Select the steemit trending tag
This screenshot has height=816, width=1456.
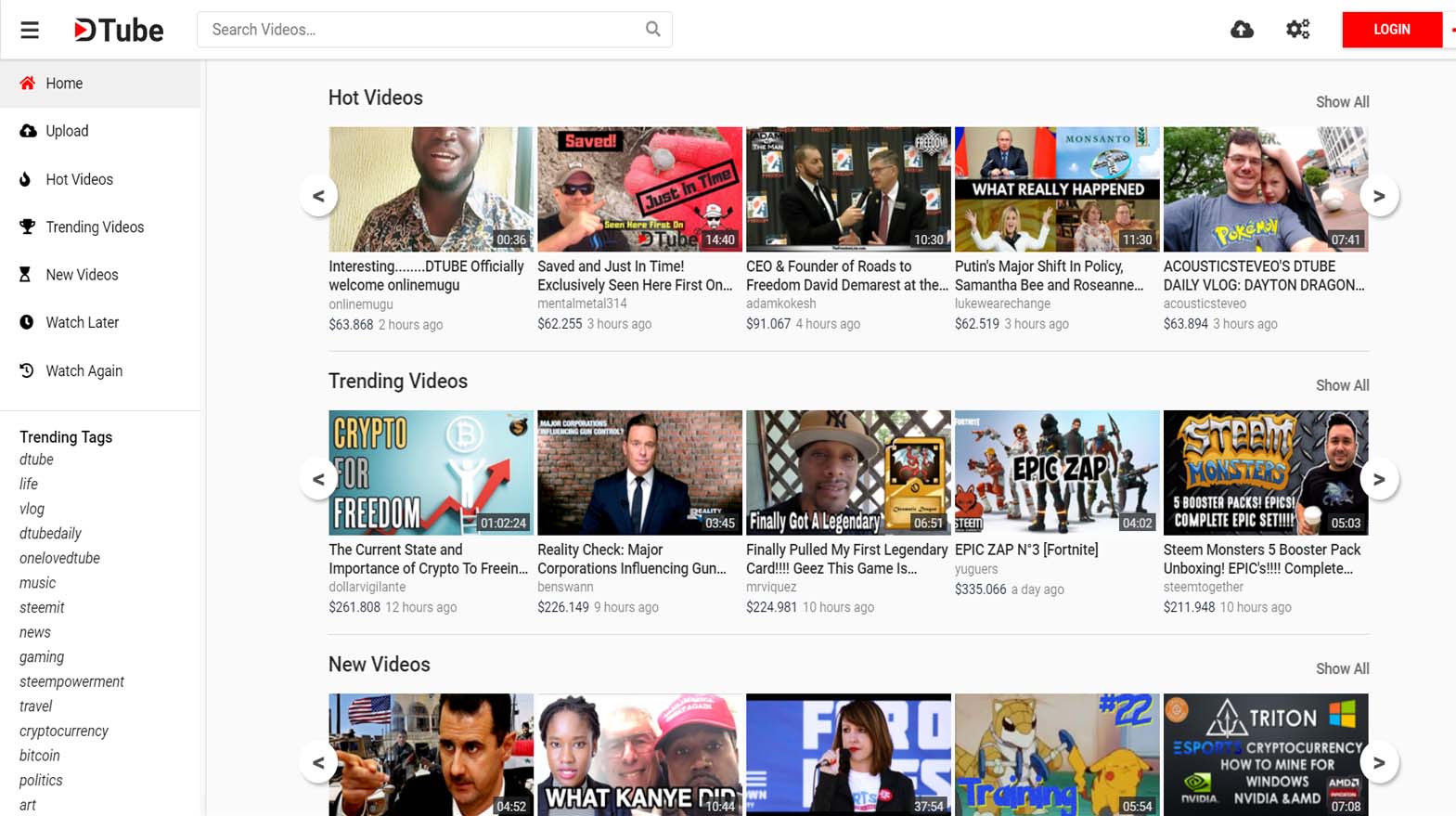tap(42, 607)
